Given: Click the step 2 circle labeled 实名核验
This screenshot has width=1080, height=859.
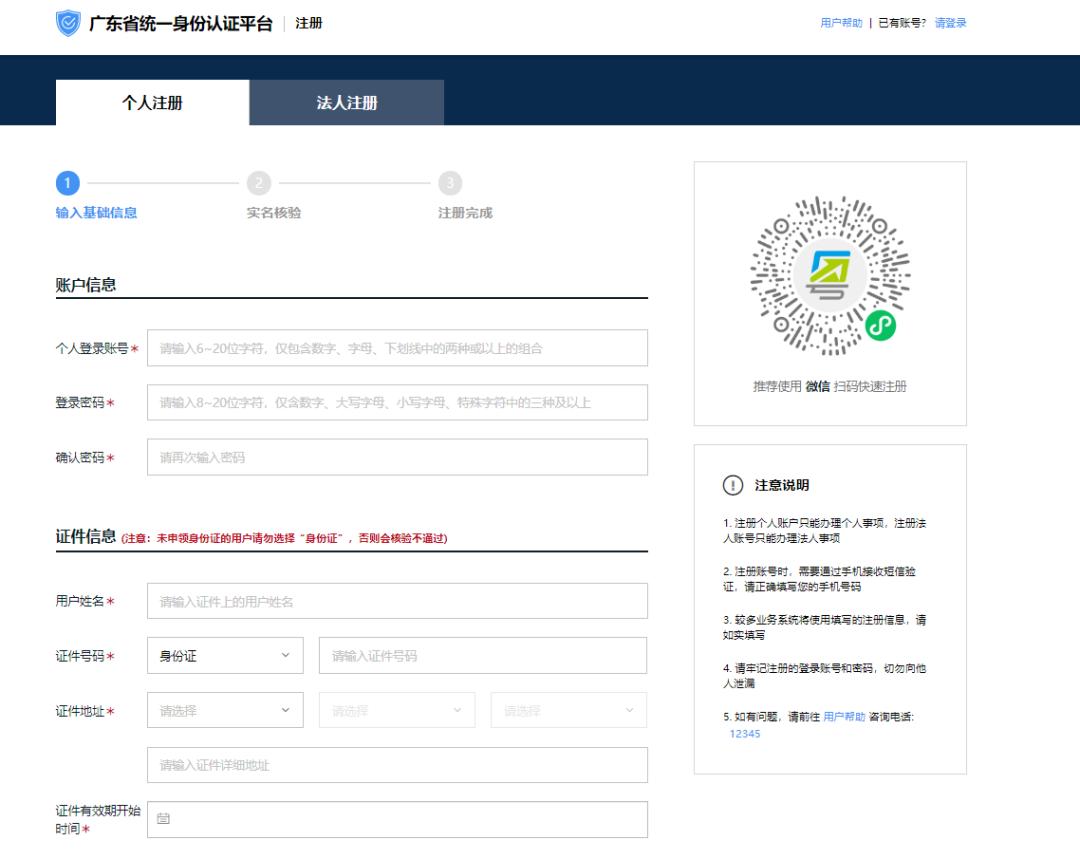Looking at the screenshot, I should click(x=259, y=183).
